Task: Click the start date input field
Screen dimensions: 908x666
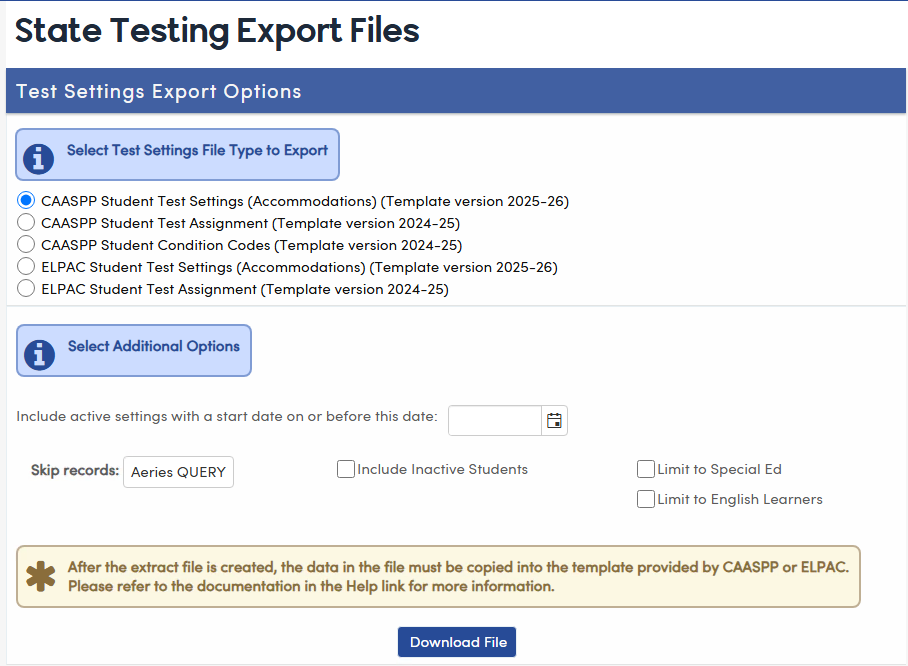Action: tap(495, 420)
